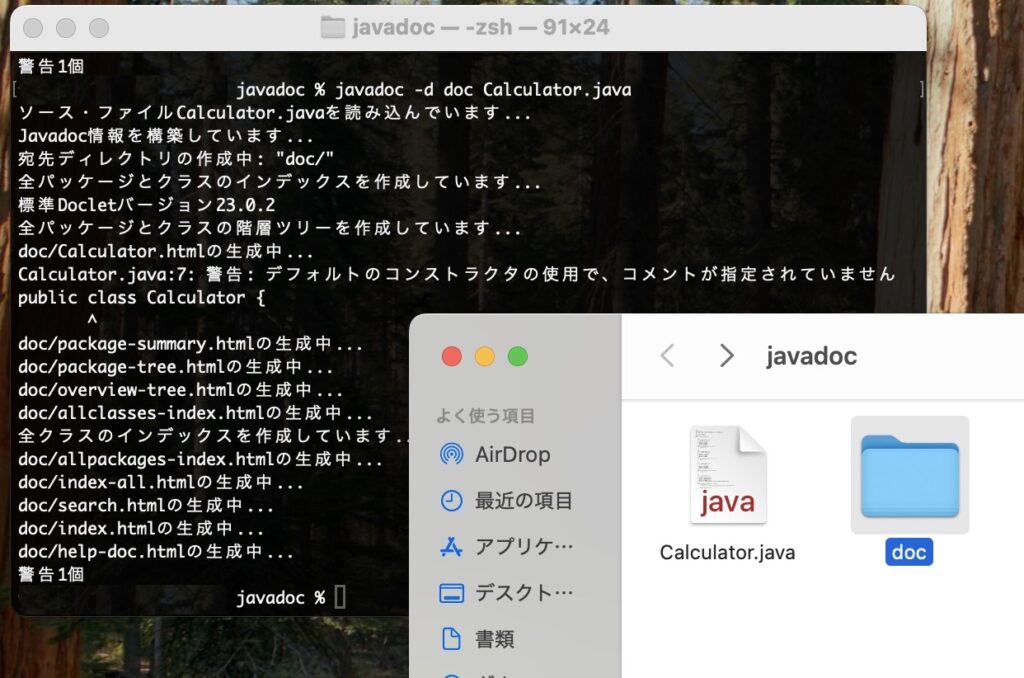Click the command "javadoc -d doc Calculator.java" in Terminal

[x=483, y=89]
